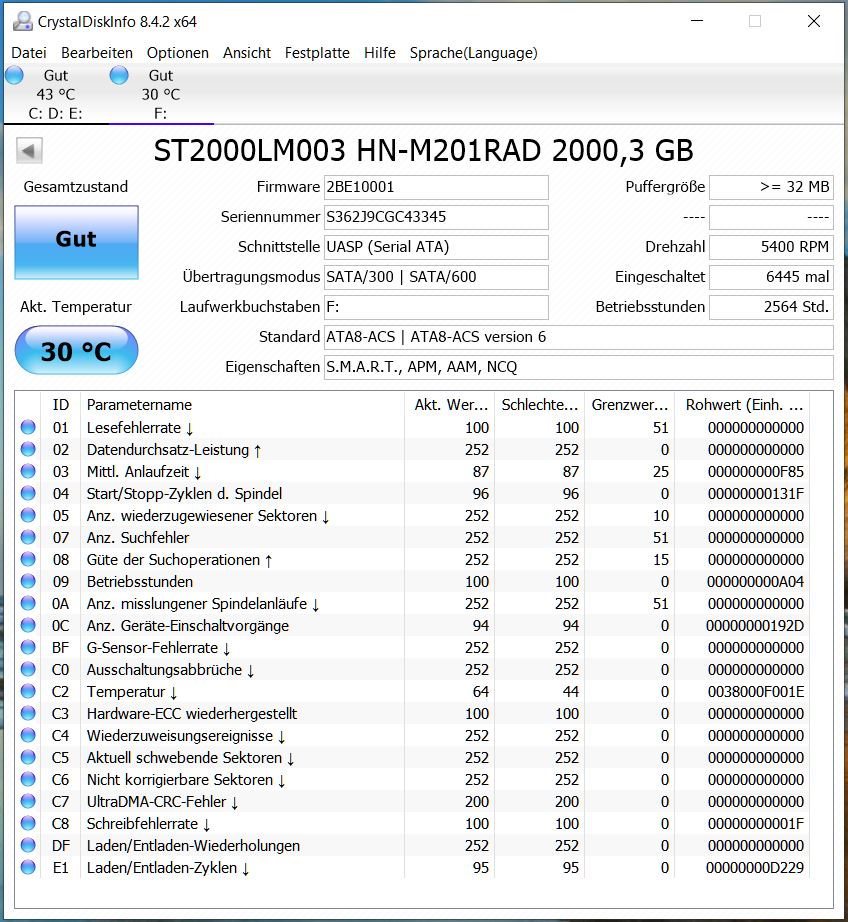Click the Seriennummer field S362J9CGC43345
848x922 pixels.
pyautogui.click(x=436, y=217)
